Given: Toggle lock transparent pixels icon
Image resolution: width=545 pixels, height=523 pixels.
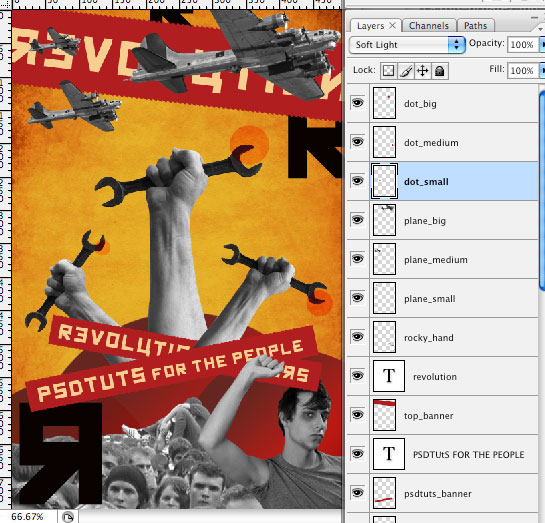Looking at the screenshot, I should point(388,71).
